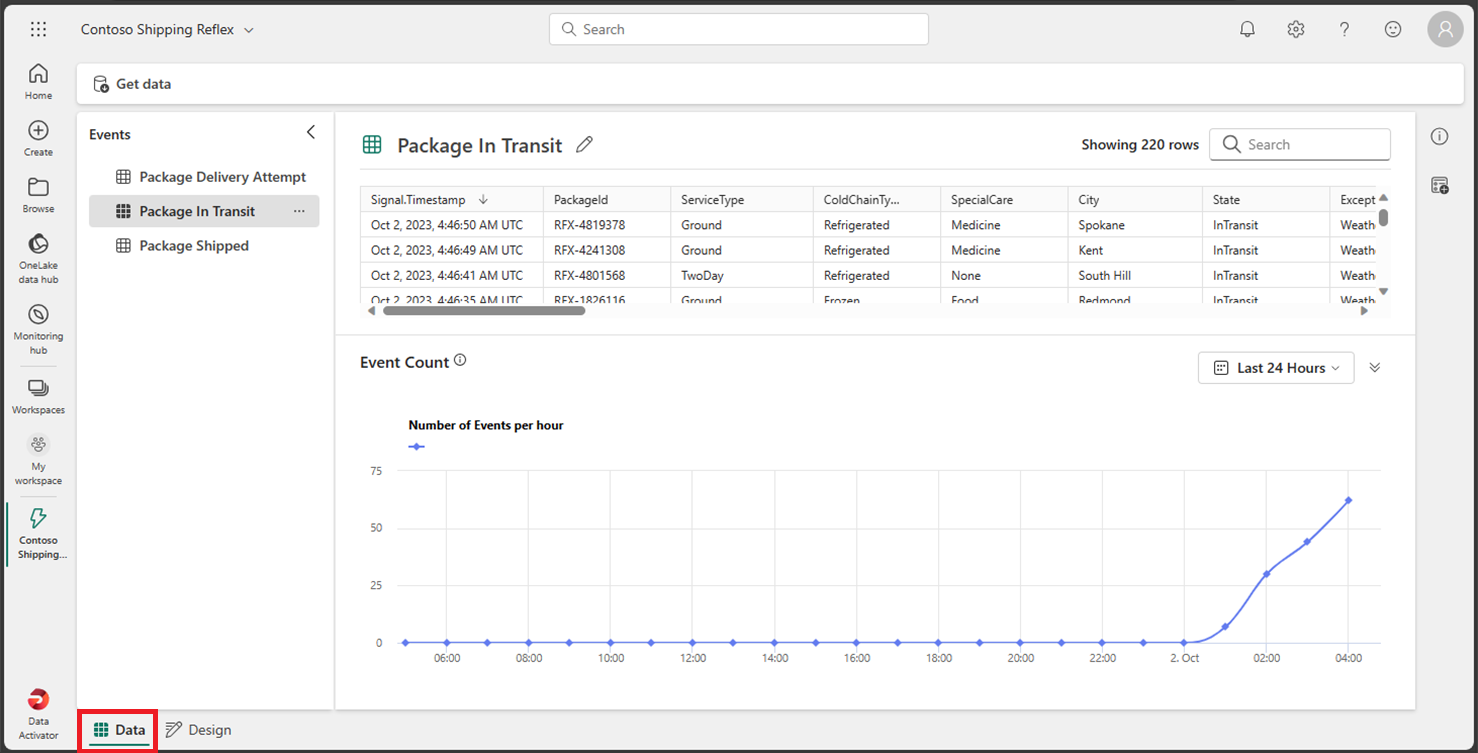Click the SpecialCare column header
The height and width of the screenshot is (753, 1478).
pyautogui.click(x=1004, y=199)
